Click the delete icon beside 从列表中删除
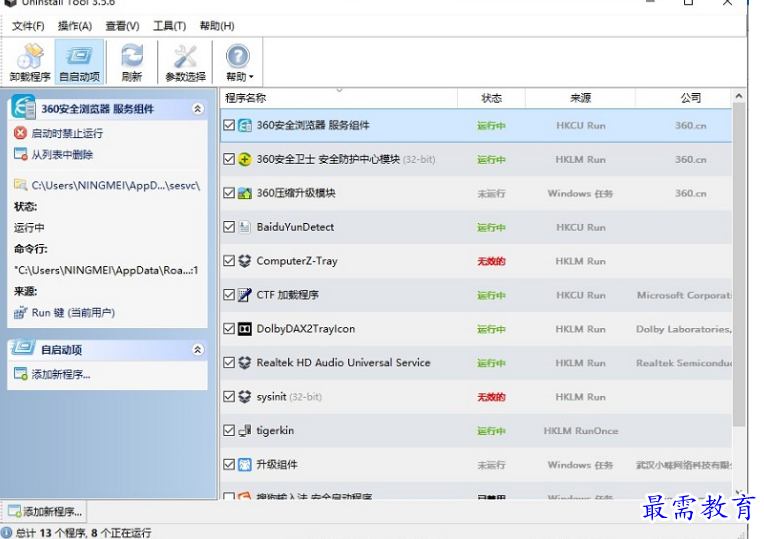The width and height of the screenshot is (764, 539). (20, 154)
